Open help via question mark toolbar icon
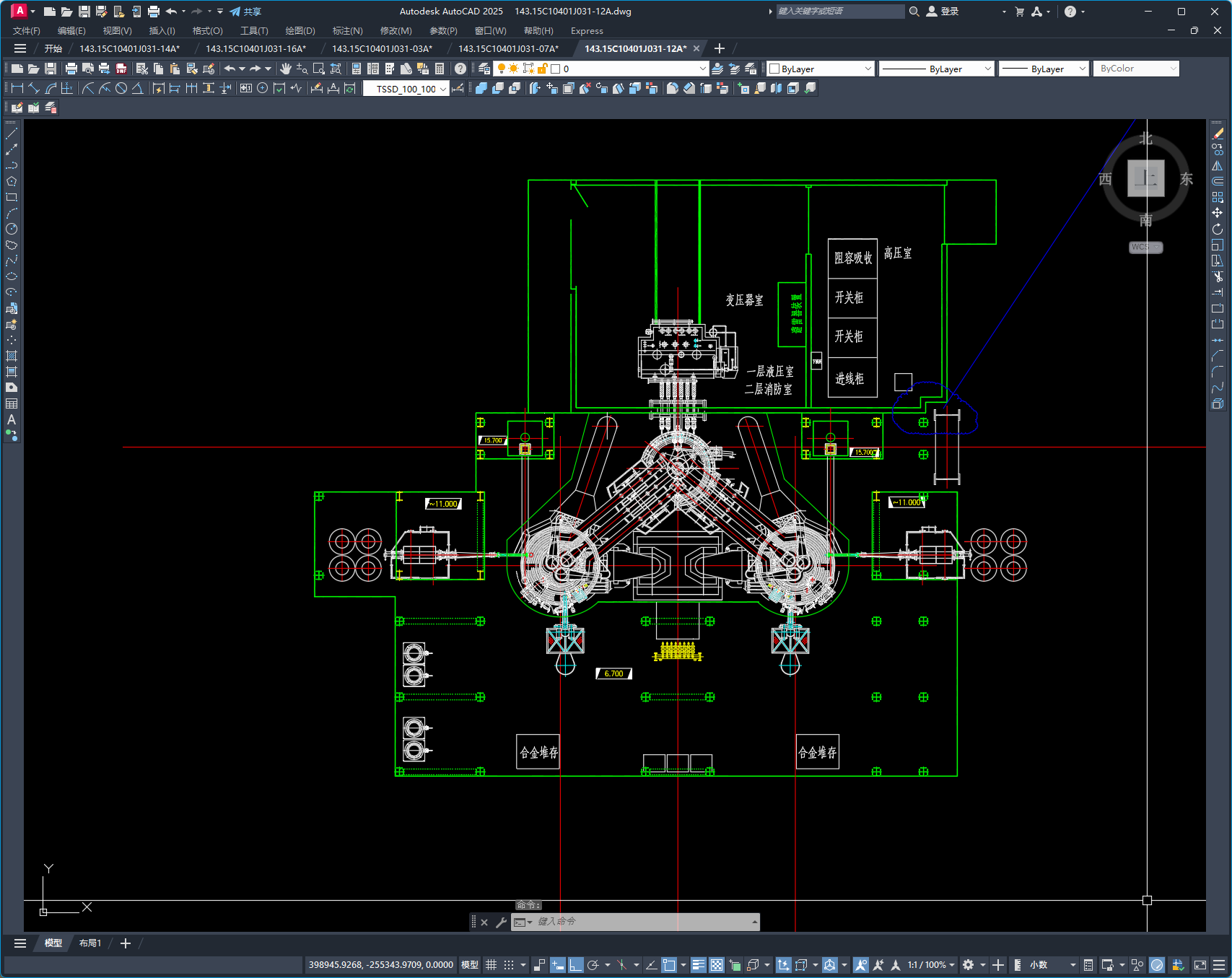Viewport: 1232px width, 978px height. click(460, 69)
